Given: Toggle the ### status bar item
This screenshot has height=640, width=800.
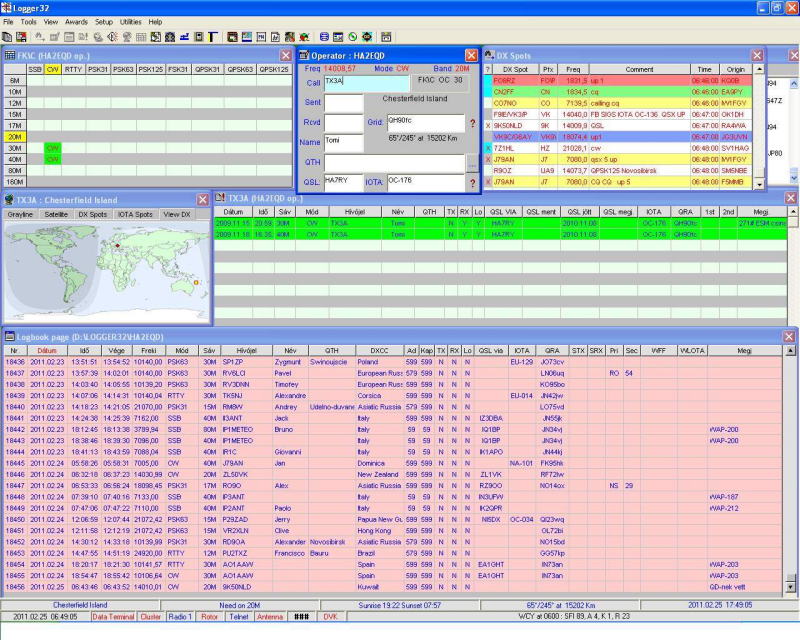Looking at the screenshot, I should click(302, 617).
